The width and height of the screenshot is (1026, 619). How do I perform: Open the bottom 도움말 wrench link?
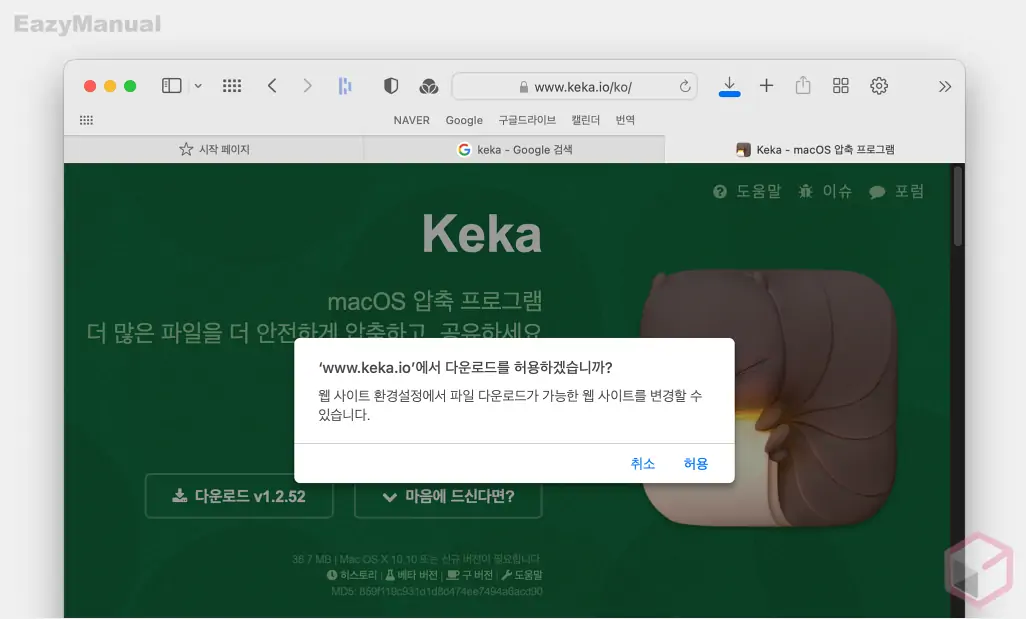coord(522,575)
